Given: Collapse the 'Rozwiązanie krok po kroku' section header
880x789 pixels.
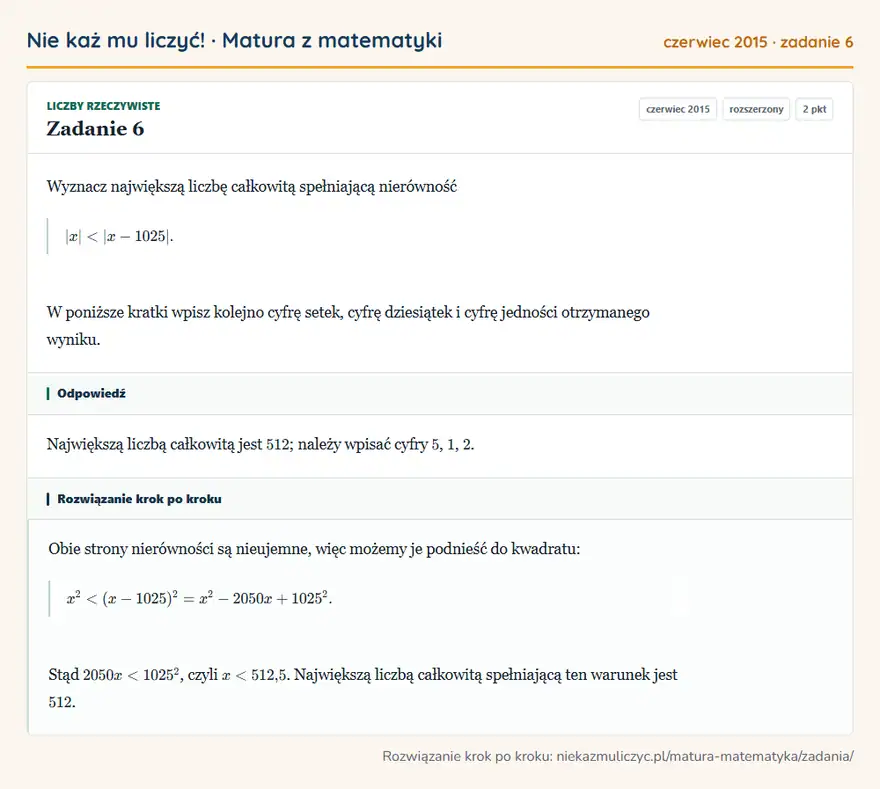Looking at the screenshot, I should [x=440, y=499].
